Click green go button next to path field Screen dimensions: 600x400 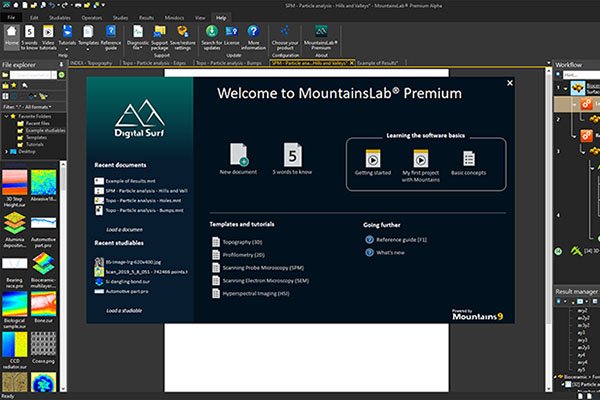(x=62, y=75)
